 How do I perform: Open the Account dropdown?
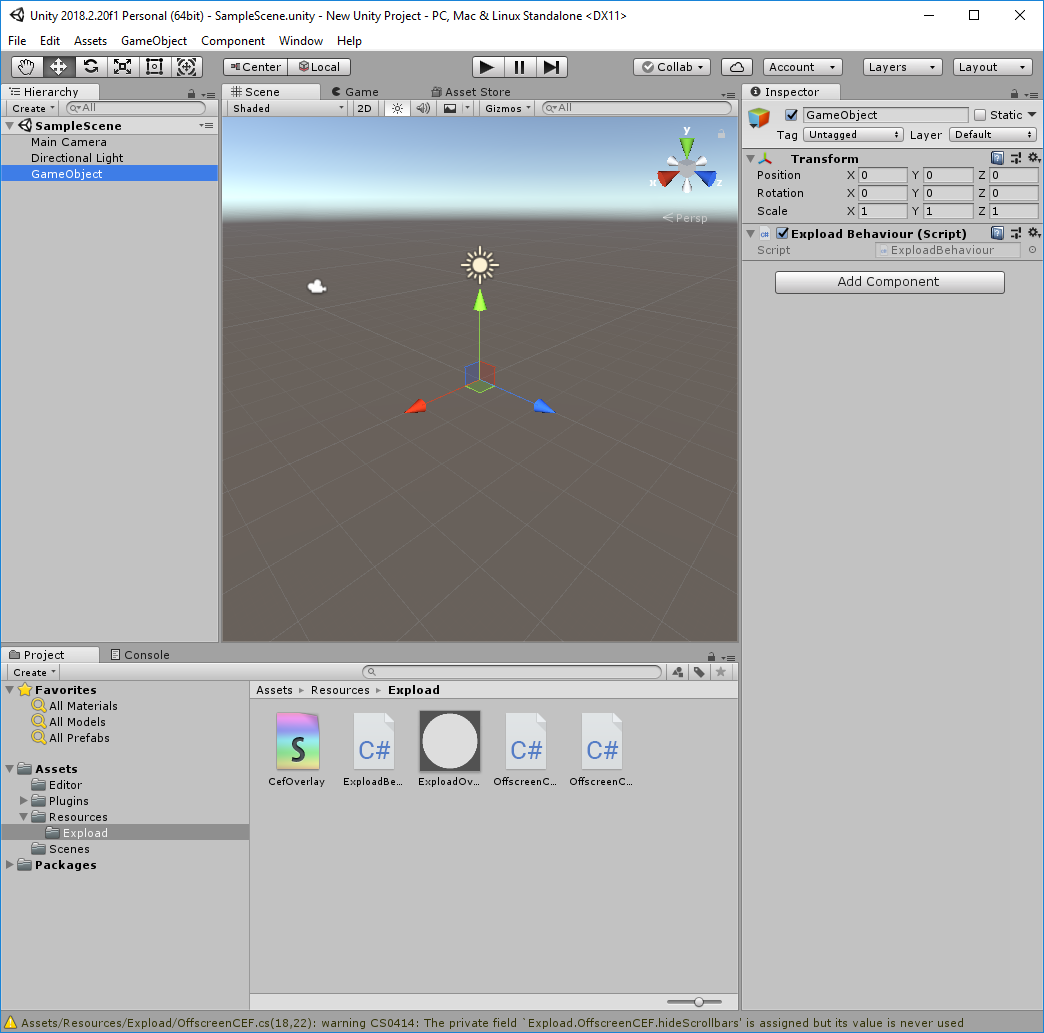pos(802,67)
